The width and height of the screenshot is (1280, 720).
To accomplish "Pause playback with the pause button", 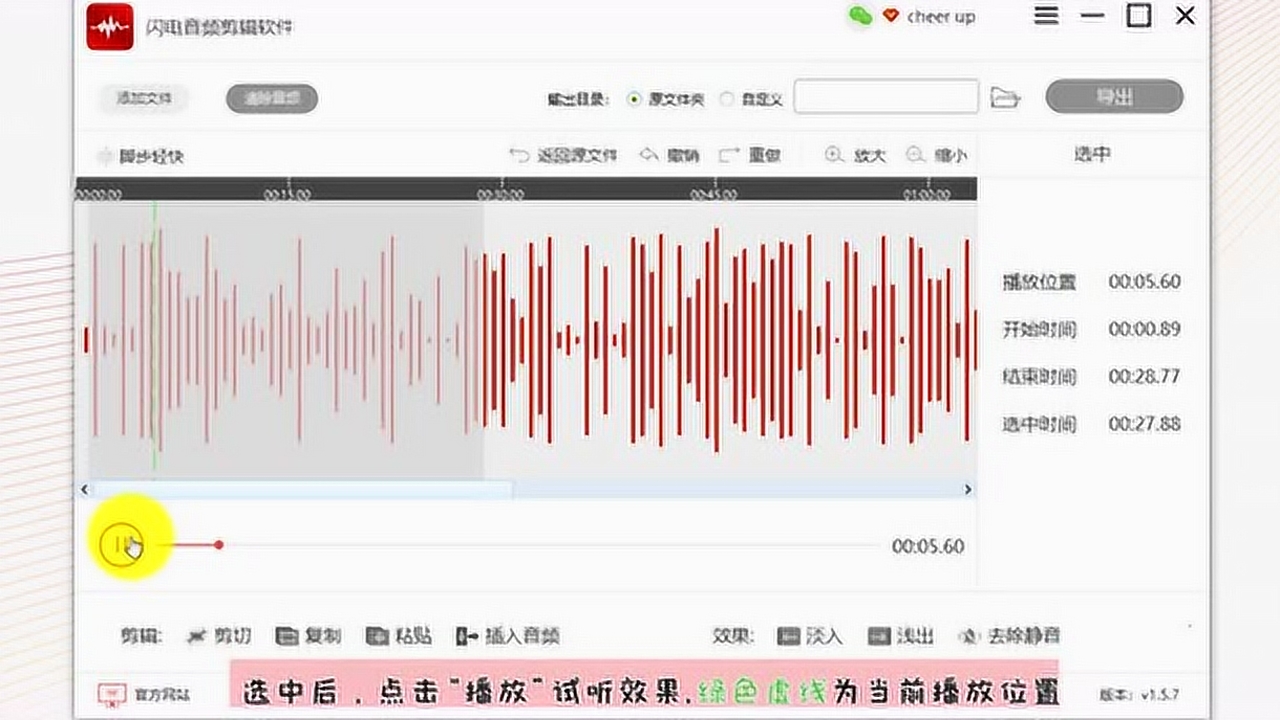I will click(122, 545).
